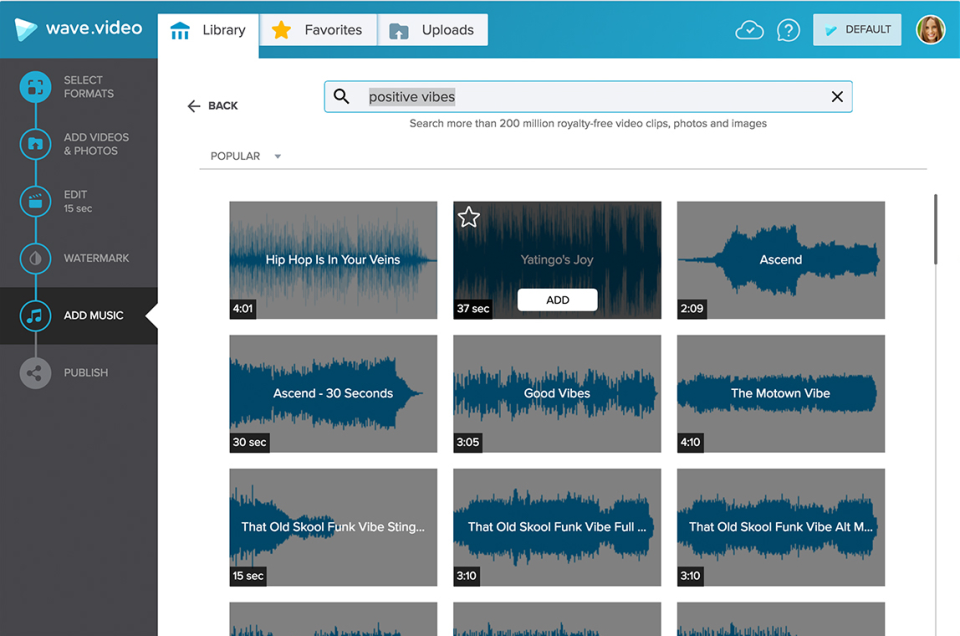Screen dimensions: 960x636
Task: Click the Edit clapperboard step icon
Action: (x=35, y=201)
